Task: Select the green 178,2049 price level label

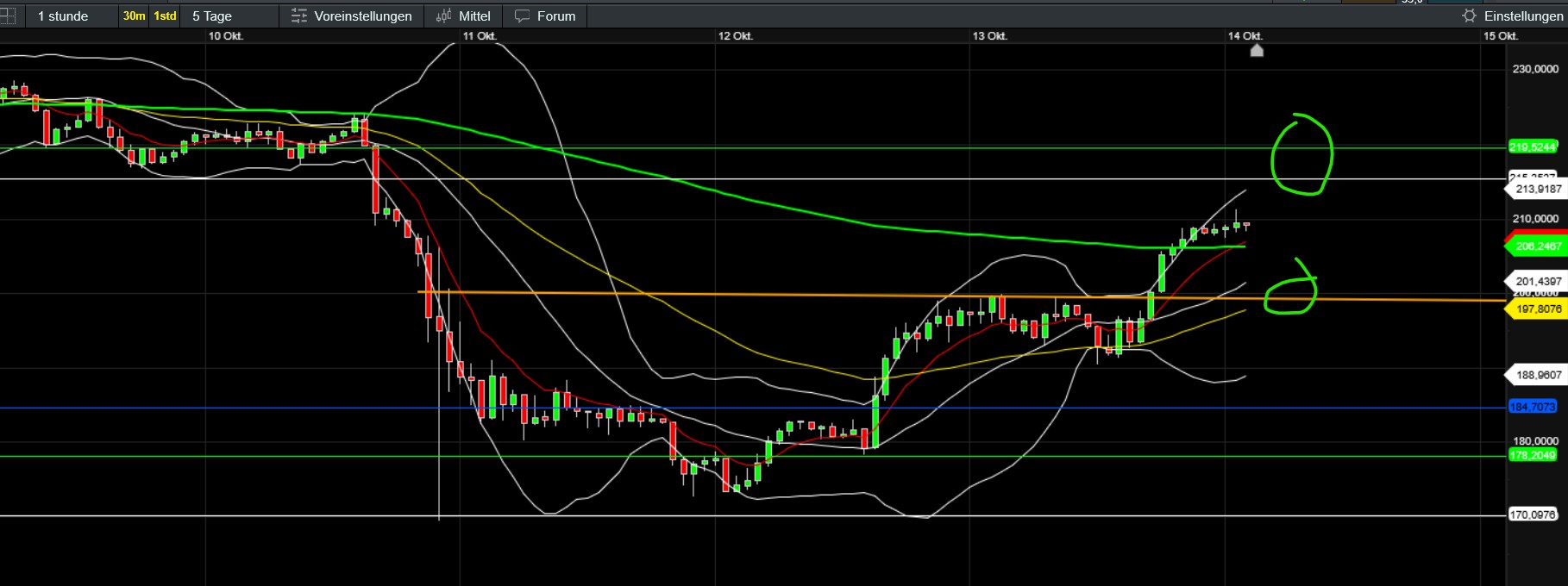Action: pyautogui.click(x=1533, y=456)
